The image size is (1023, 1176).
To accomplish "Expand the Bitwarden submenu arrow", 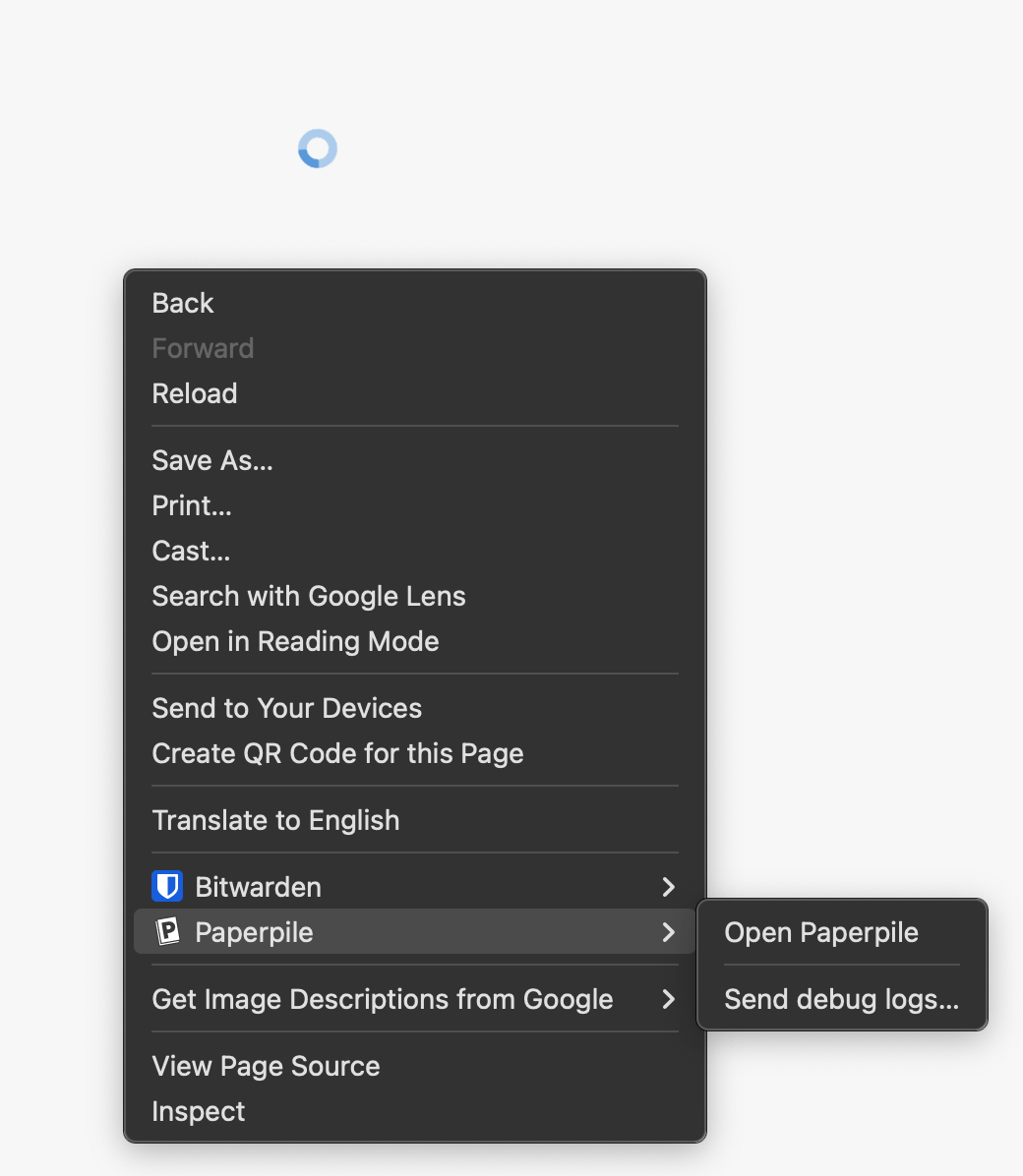I will 669,887.
